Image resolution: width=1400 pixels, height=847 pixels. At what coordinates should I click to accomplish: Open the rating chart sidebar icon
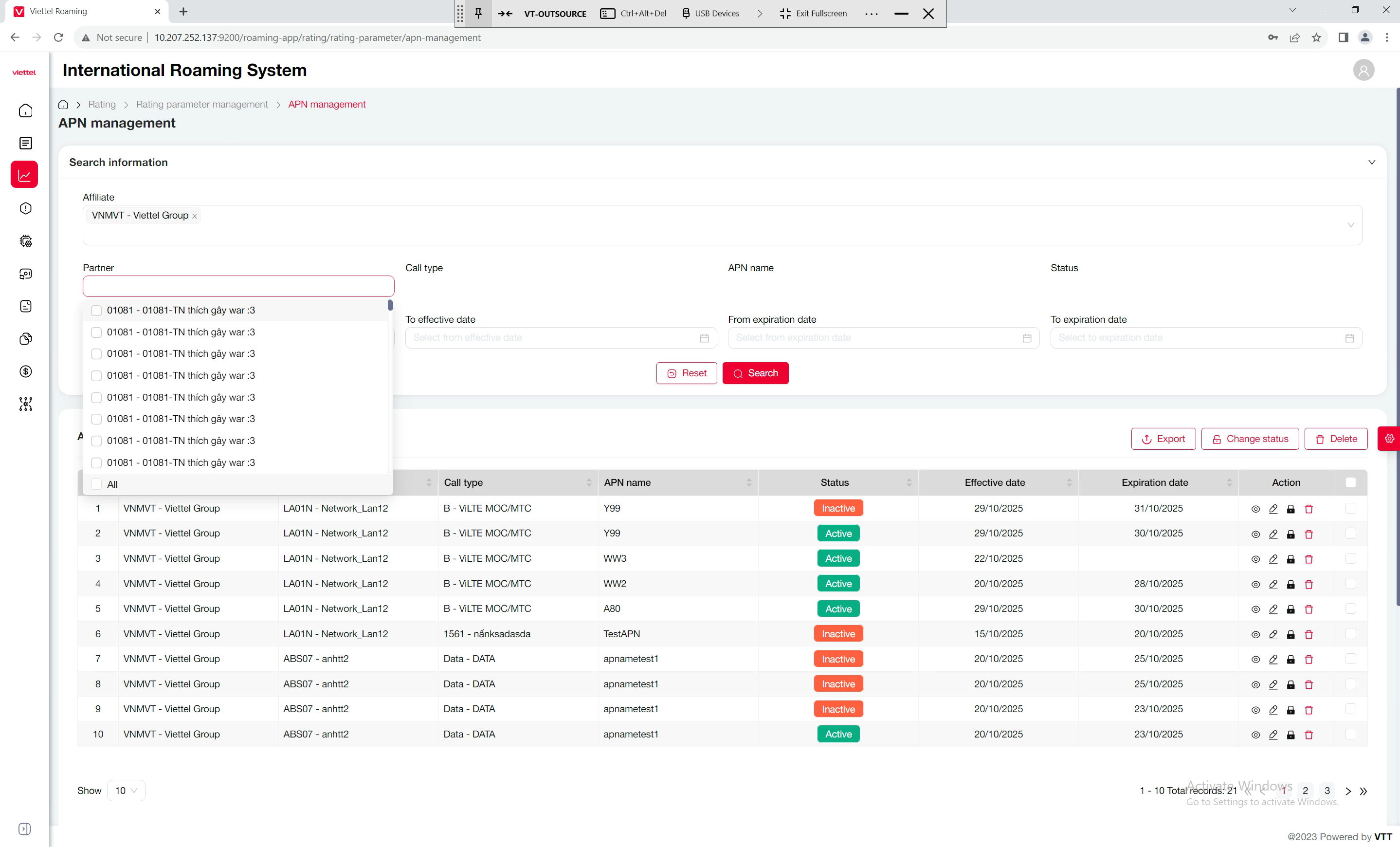24,175
